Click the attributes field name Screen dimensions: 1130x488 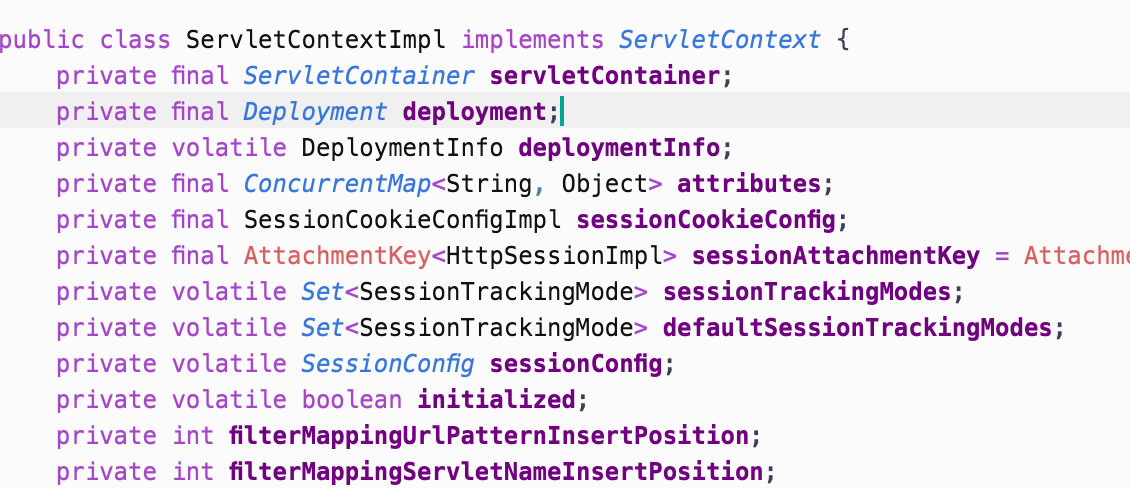(x=749, y=184)
